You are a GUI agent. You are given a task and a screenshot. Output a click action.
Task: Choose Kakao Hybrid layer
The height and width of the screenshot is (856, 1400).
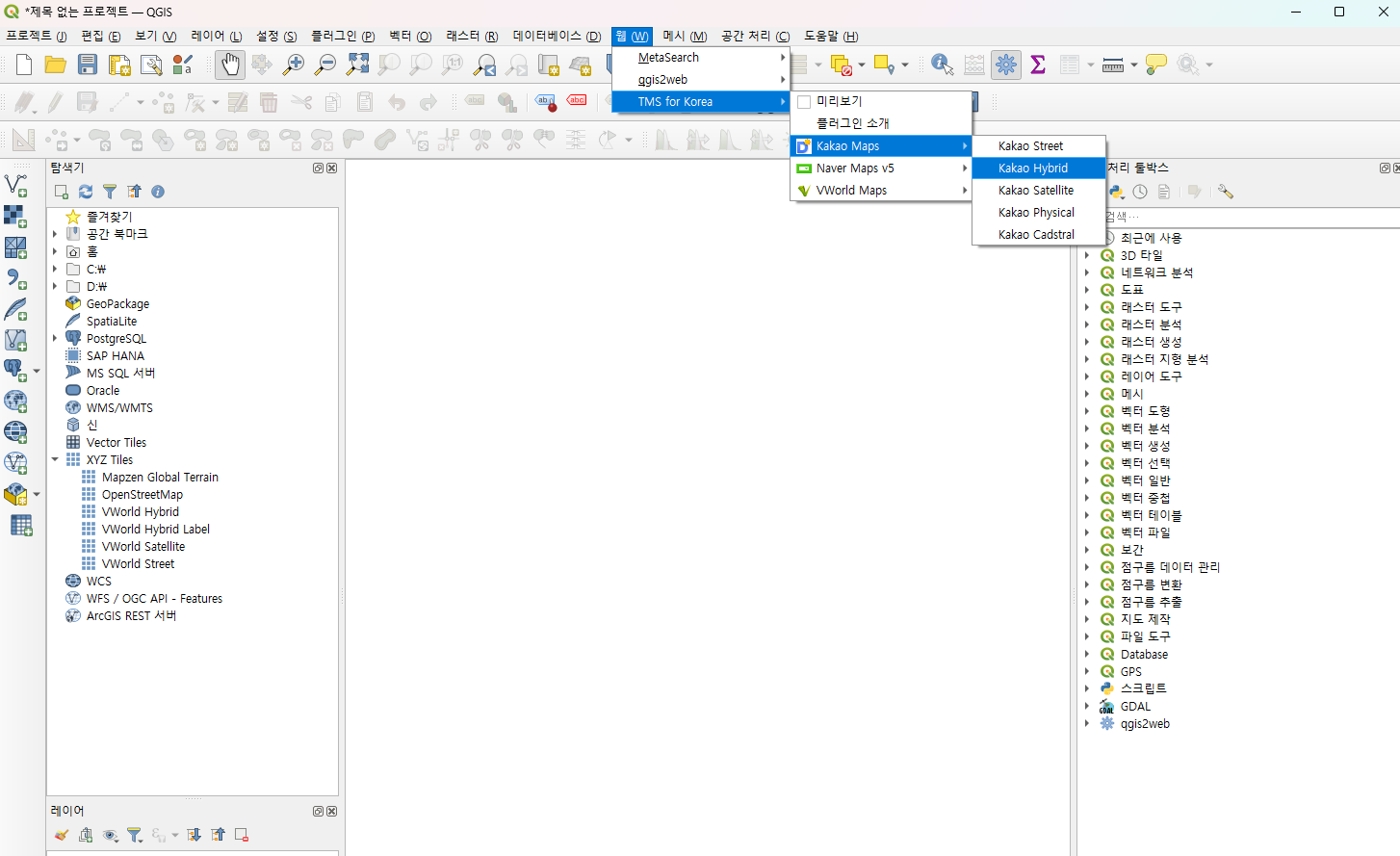coord(1039,168)
